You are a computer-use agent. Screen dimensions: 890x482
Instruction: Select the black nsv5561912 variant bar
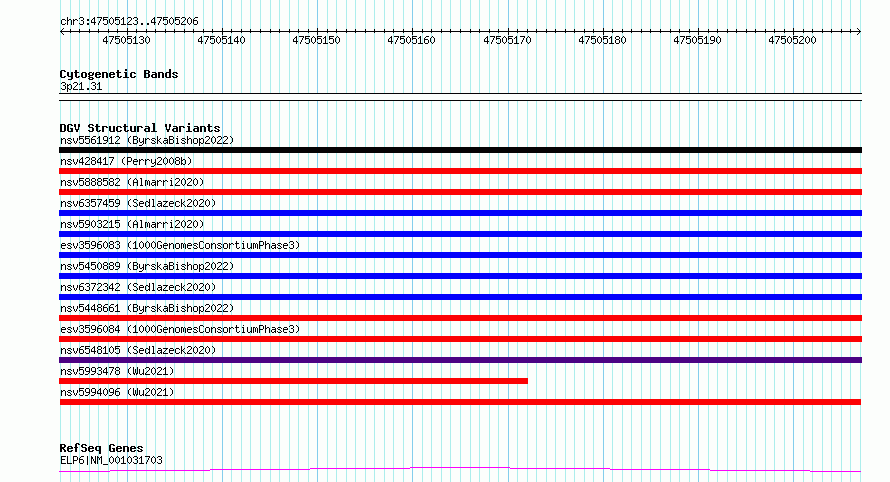coord(460,150)
